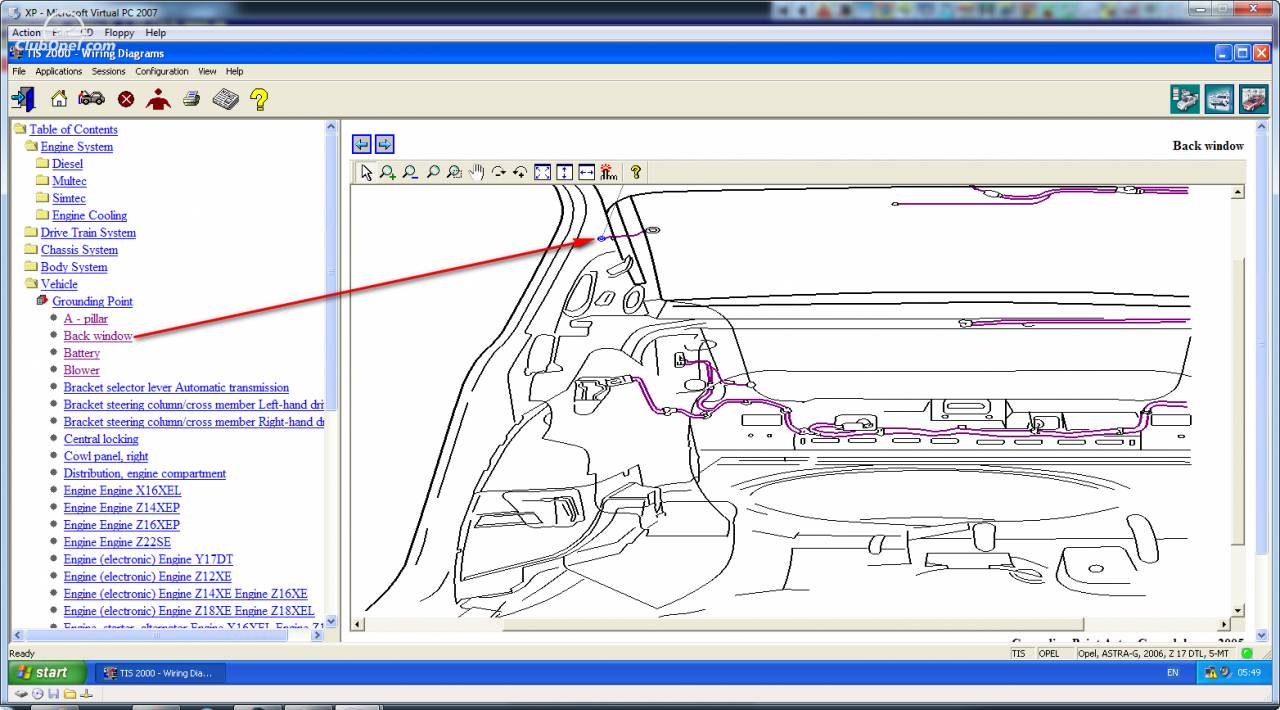Image resolution: width=1280 pixels, height=710 pixels.
Task: Fit diagram to window width
Action: 586,172
